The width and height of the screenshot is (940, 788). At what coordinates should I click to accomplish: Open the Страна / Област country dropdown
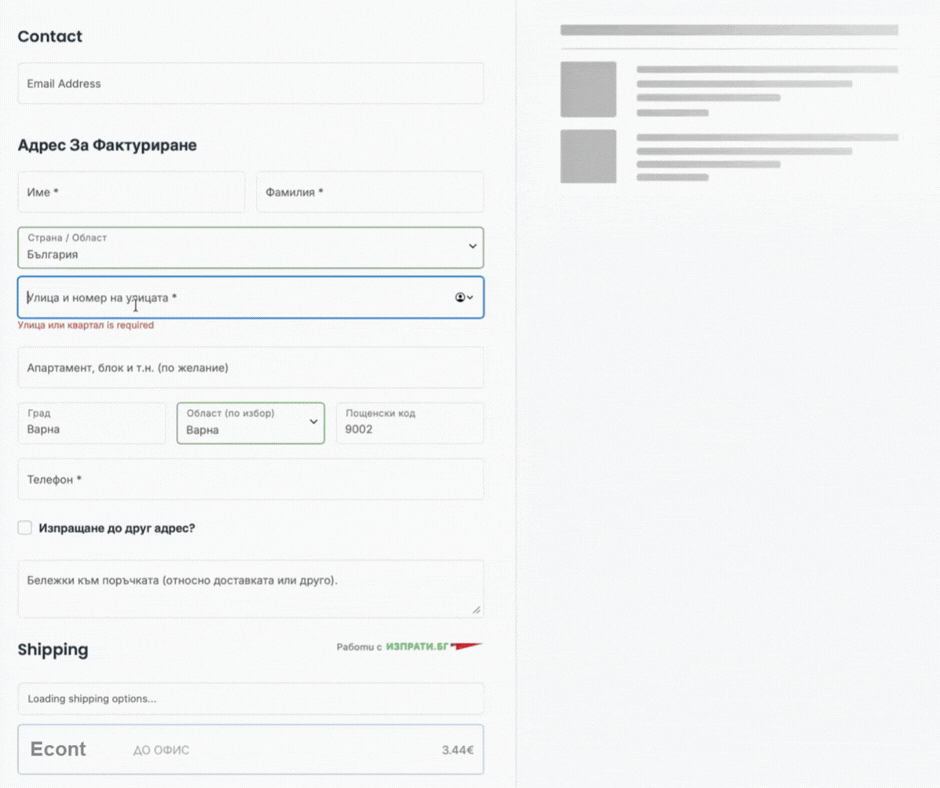point(251,247)
